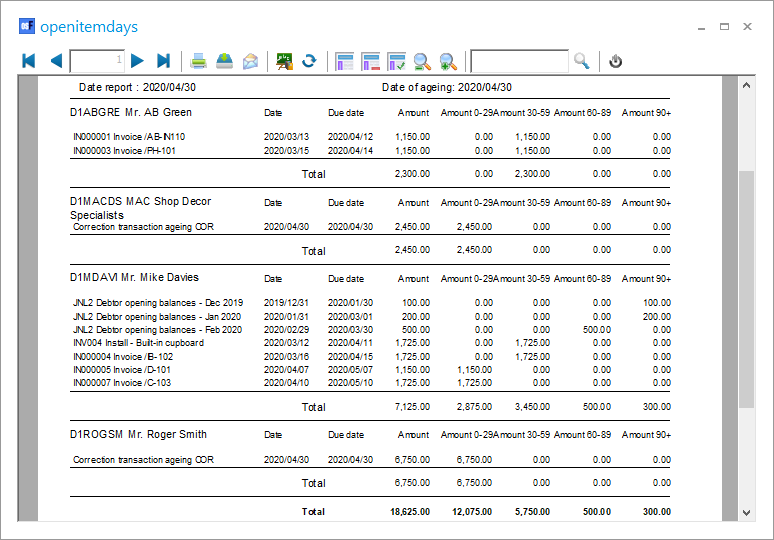Viewport: 774px width, 540px height.
Task: Click the page number input box
Action: click(x=97, y=61)
